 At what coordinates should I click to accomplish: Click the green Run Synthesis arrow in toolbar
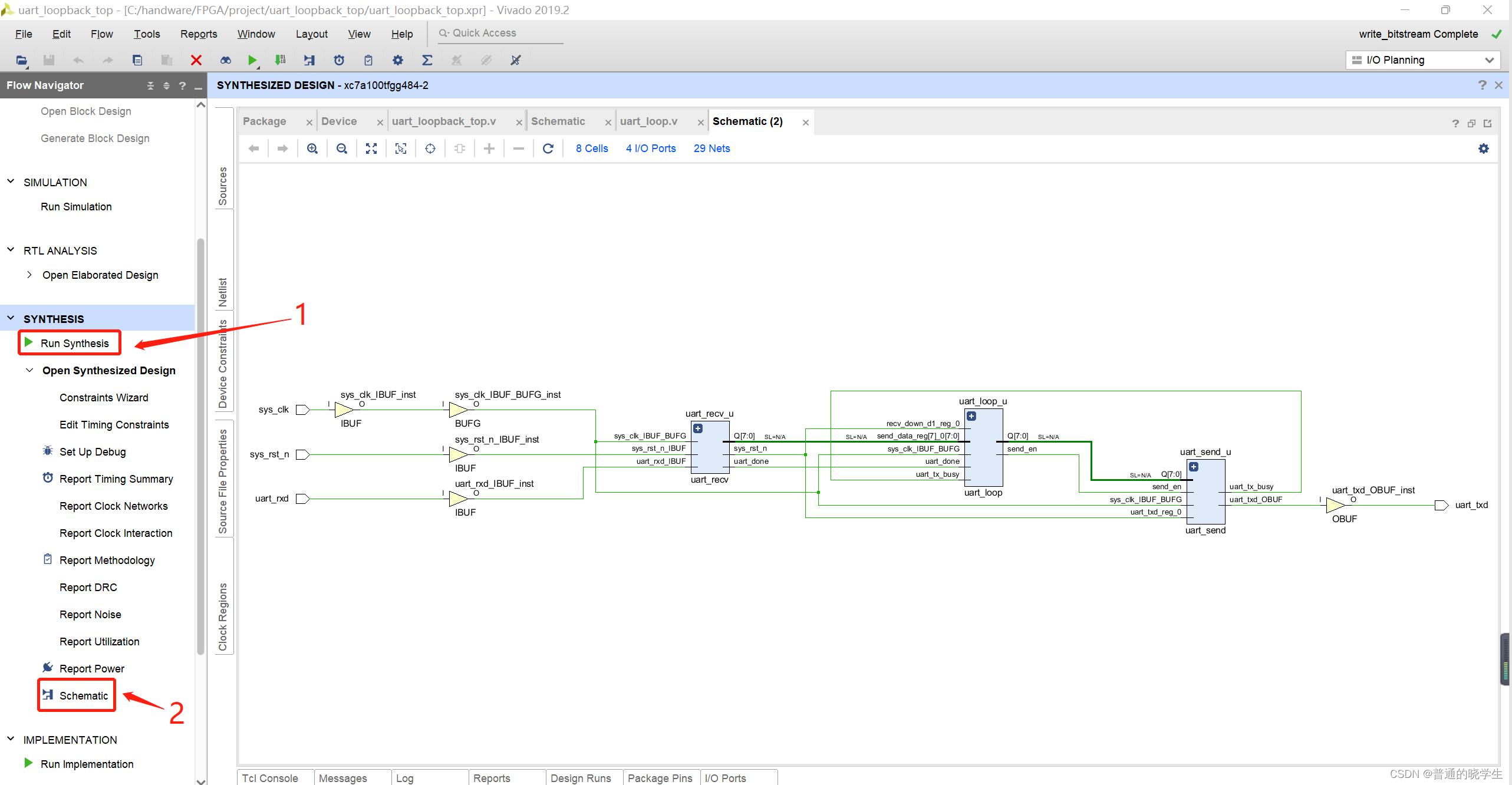click(x=252, y=60)
